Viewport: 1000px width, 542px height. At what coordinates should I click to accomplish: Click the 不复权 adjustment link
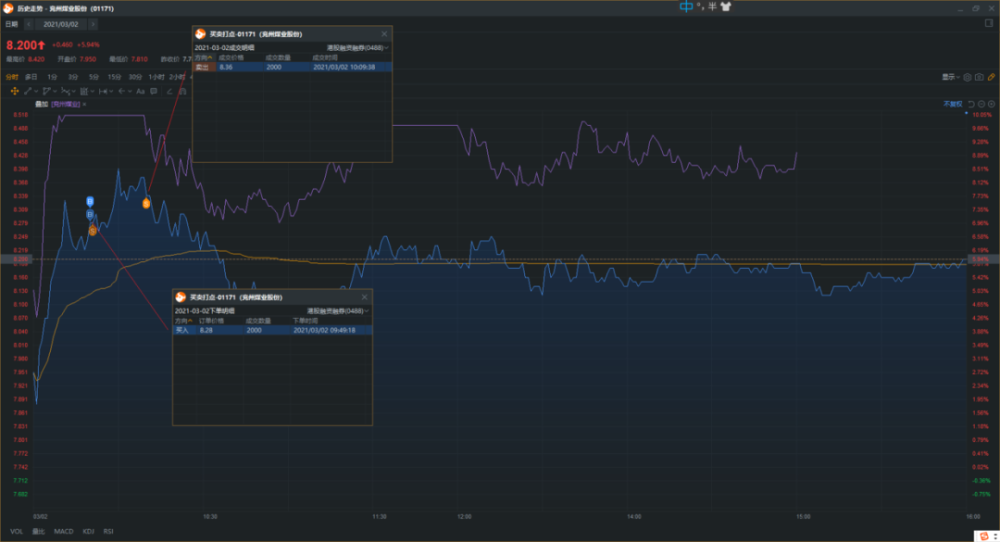(x=951, y=104)
